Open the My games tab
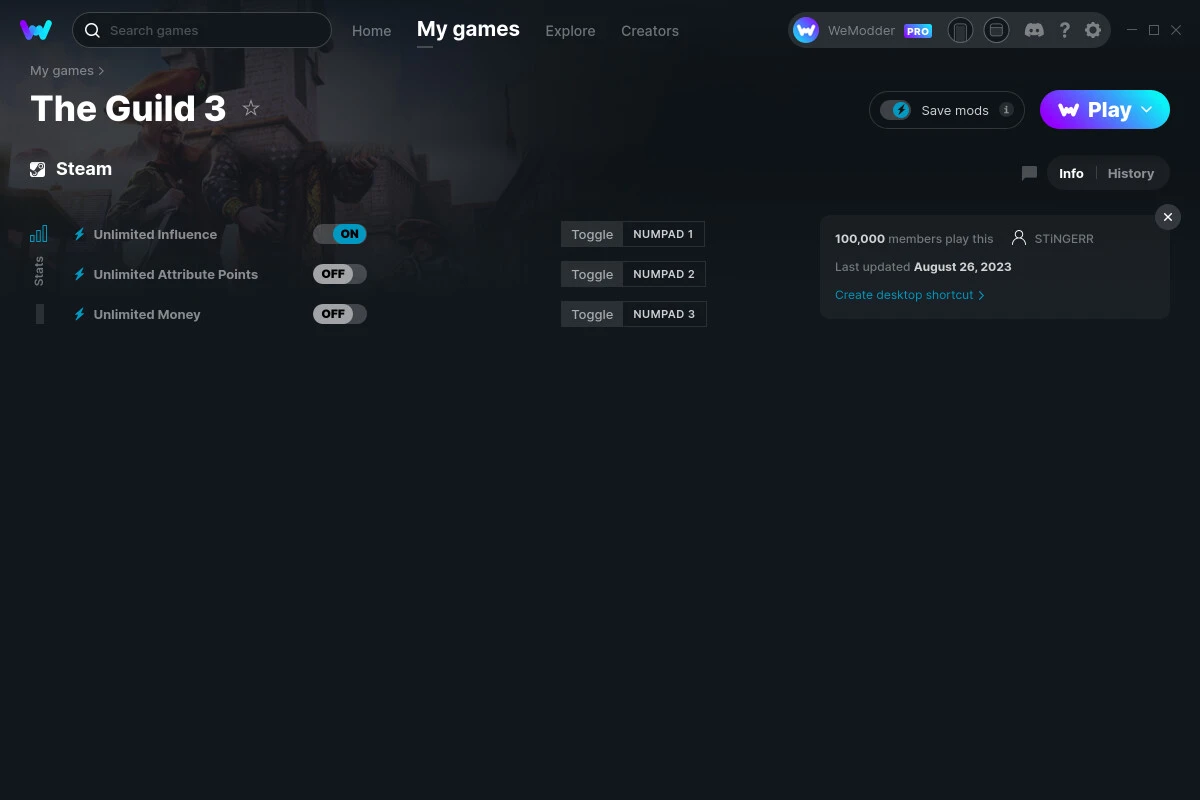This screenshot has width=1200, height=800. pos(468,30)
